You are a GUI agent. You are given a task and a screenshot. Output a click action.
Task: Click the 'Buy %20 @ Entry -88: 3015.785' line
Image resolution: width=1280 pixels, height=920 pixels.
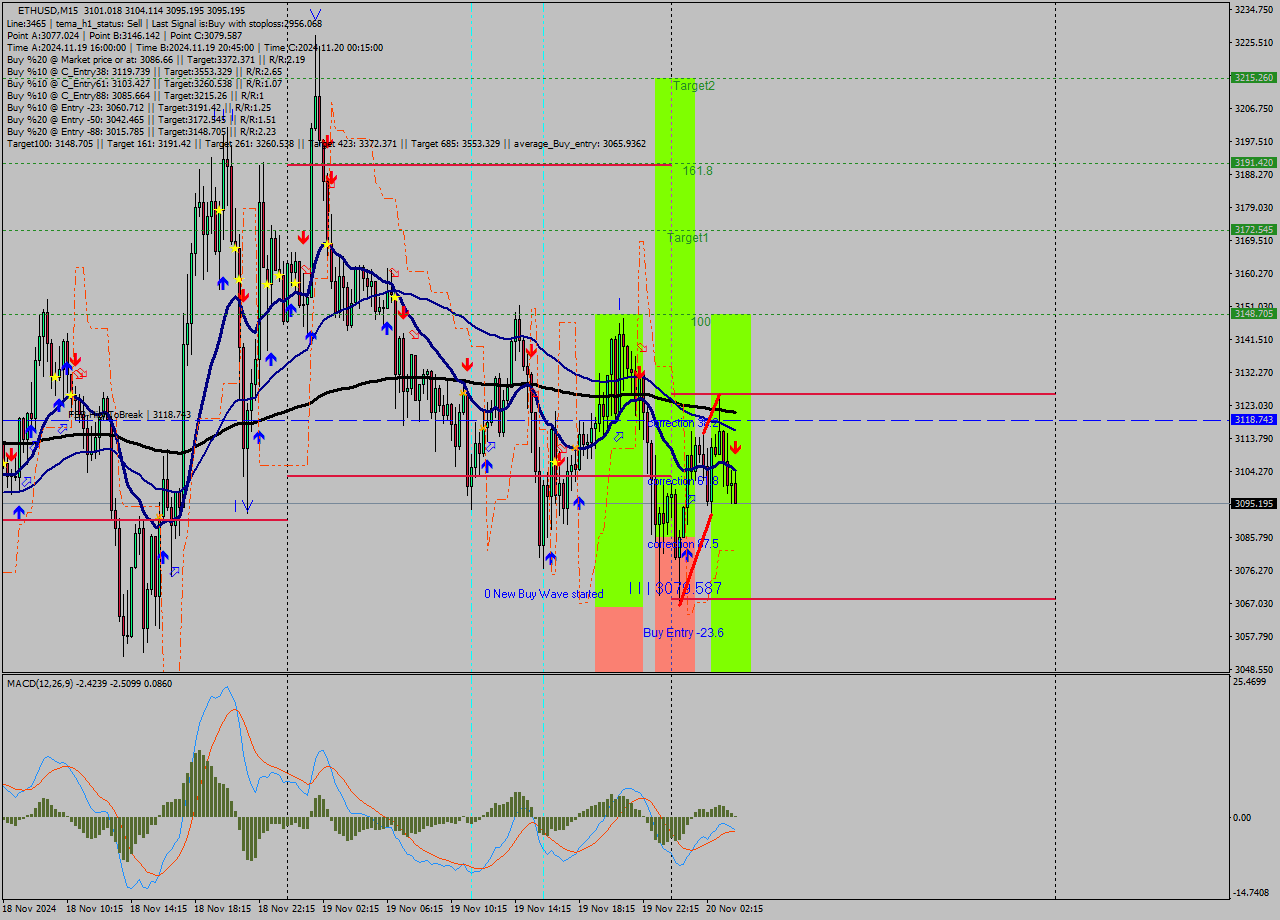click(141, 131)
